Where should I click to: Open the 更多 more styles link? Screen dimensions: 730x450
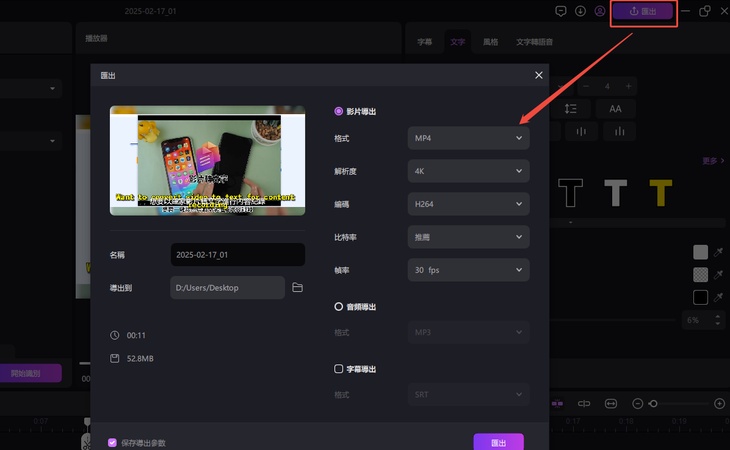[713, 161]
